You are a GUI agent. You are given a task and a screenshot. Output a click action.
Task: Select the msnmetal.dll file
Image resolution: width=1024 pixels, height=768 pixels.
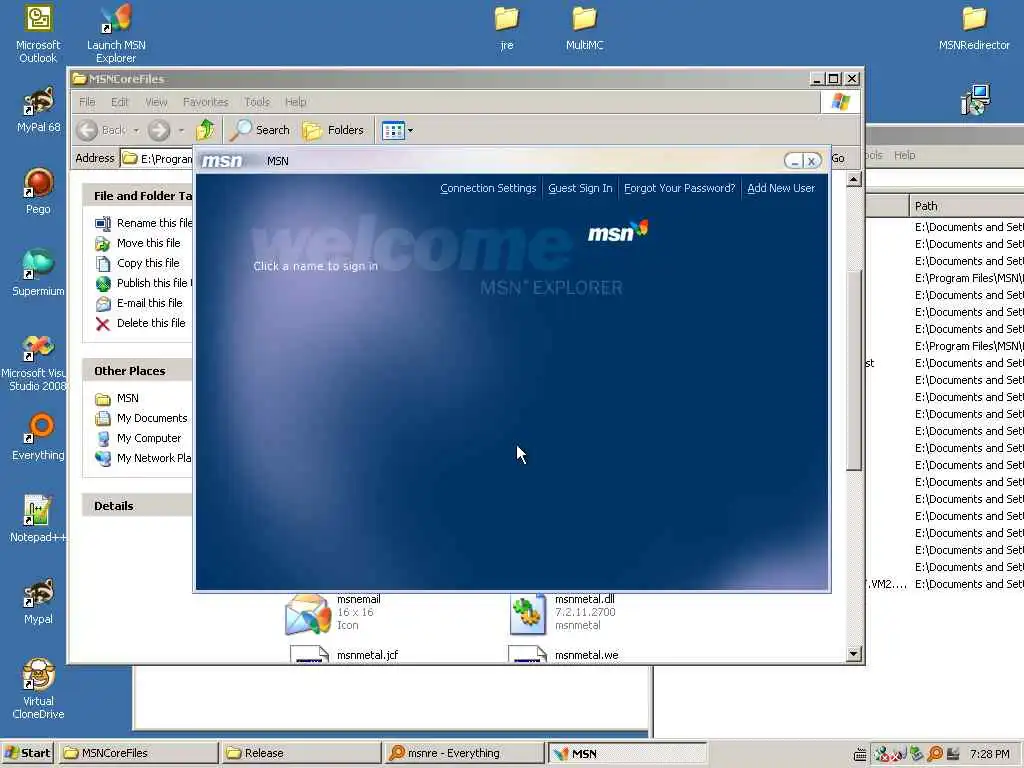coord(563,613)
